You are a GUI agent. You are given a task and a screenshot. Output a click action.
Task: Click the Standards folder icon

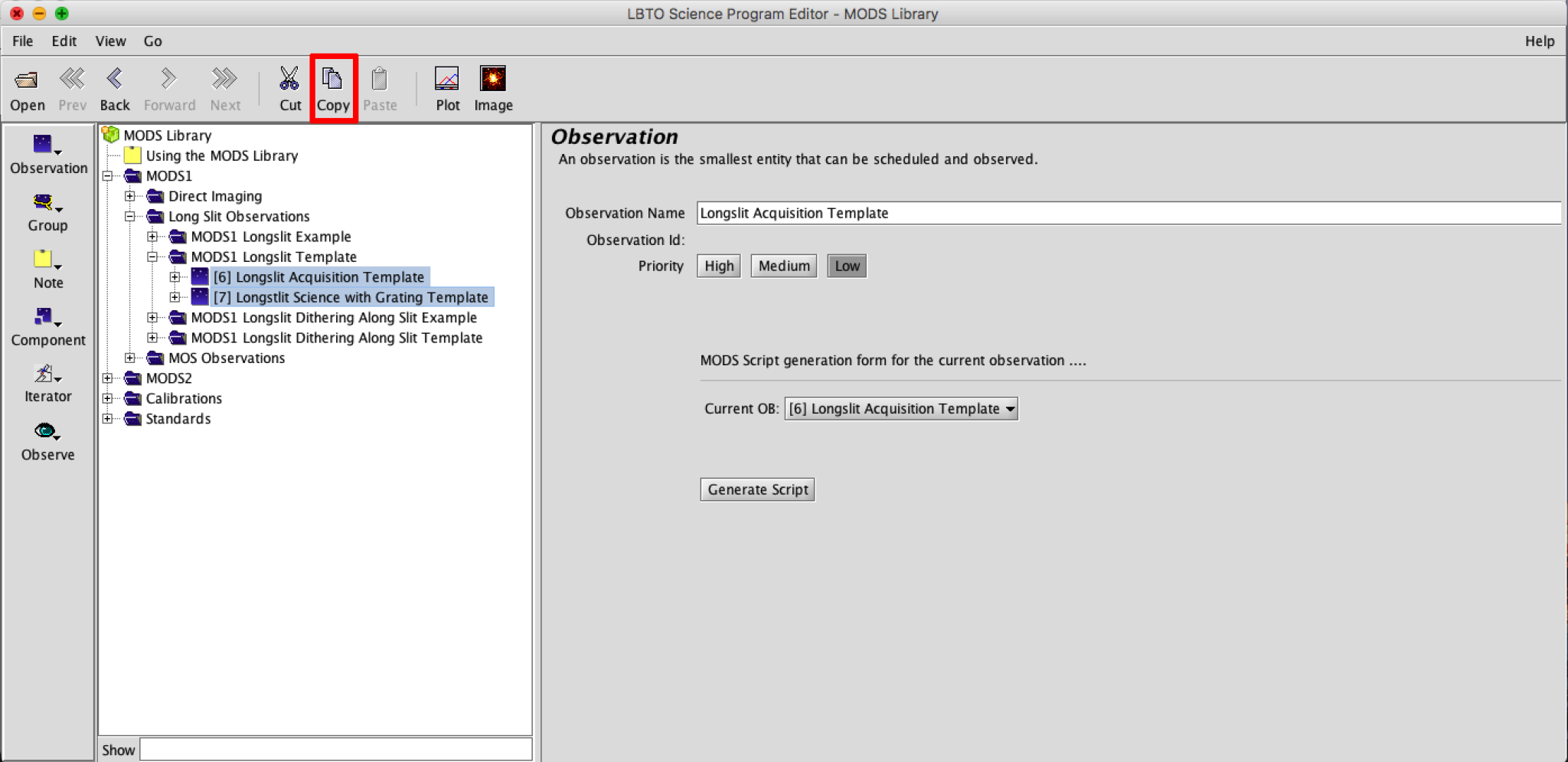(133, 418)
